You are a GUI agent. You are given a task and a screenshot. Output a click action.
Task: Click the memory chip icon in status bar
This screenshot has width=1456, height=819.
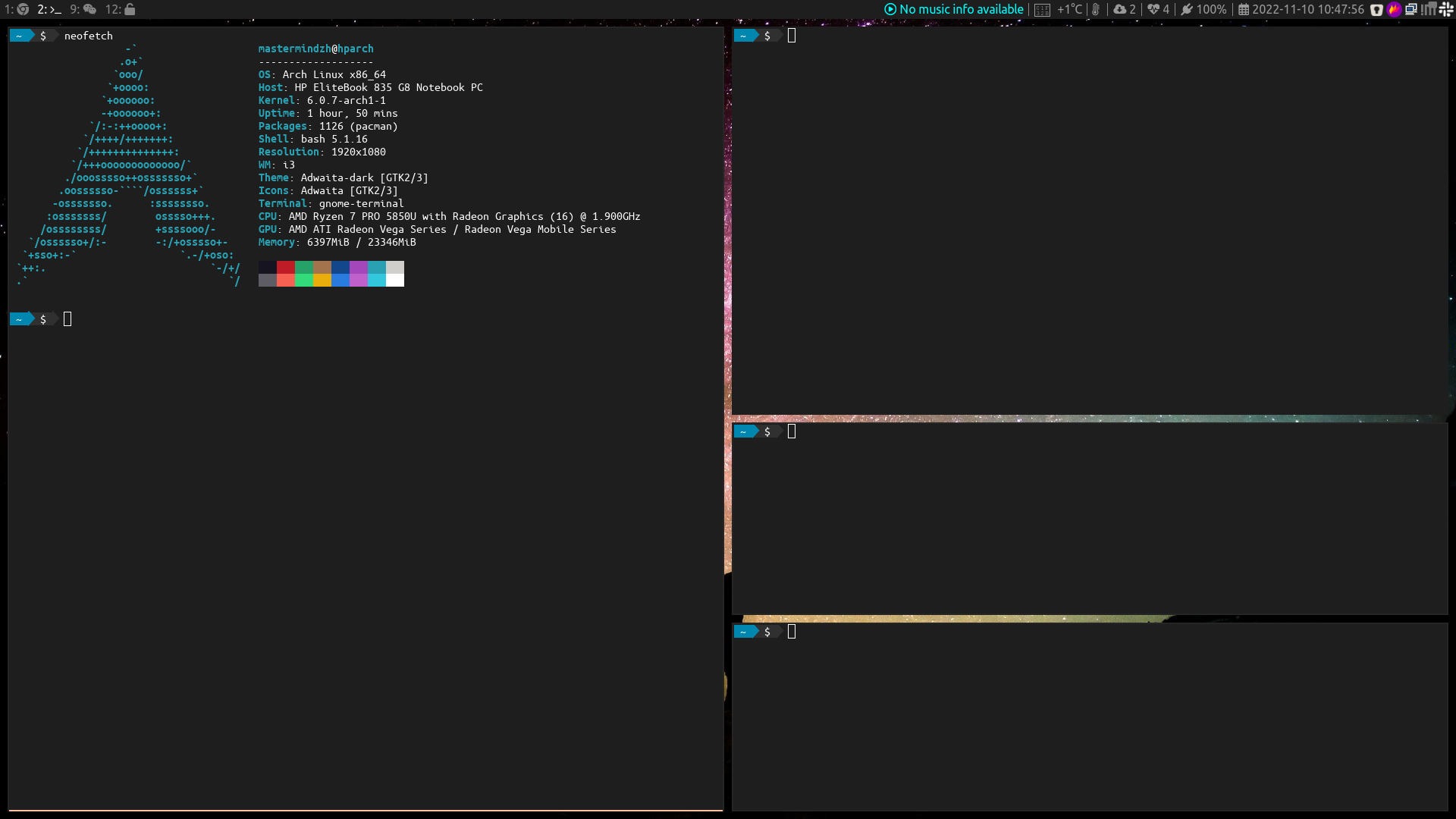coord(1043,10)
